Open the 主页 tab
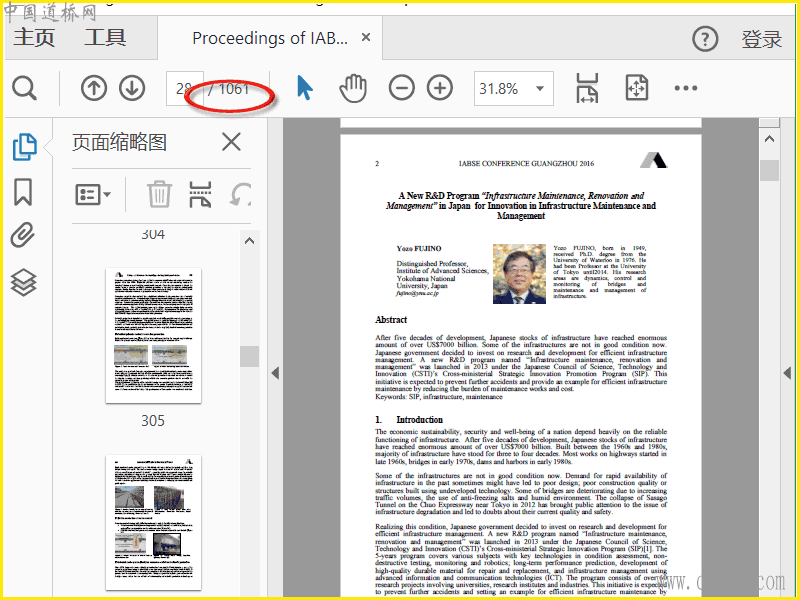Image resolution: width=800 pixels, height=600 pixels. [x=34, y=38]
